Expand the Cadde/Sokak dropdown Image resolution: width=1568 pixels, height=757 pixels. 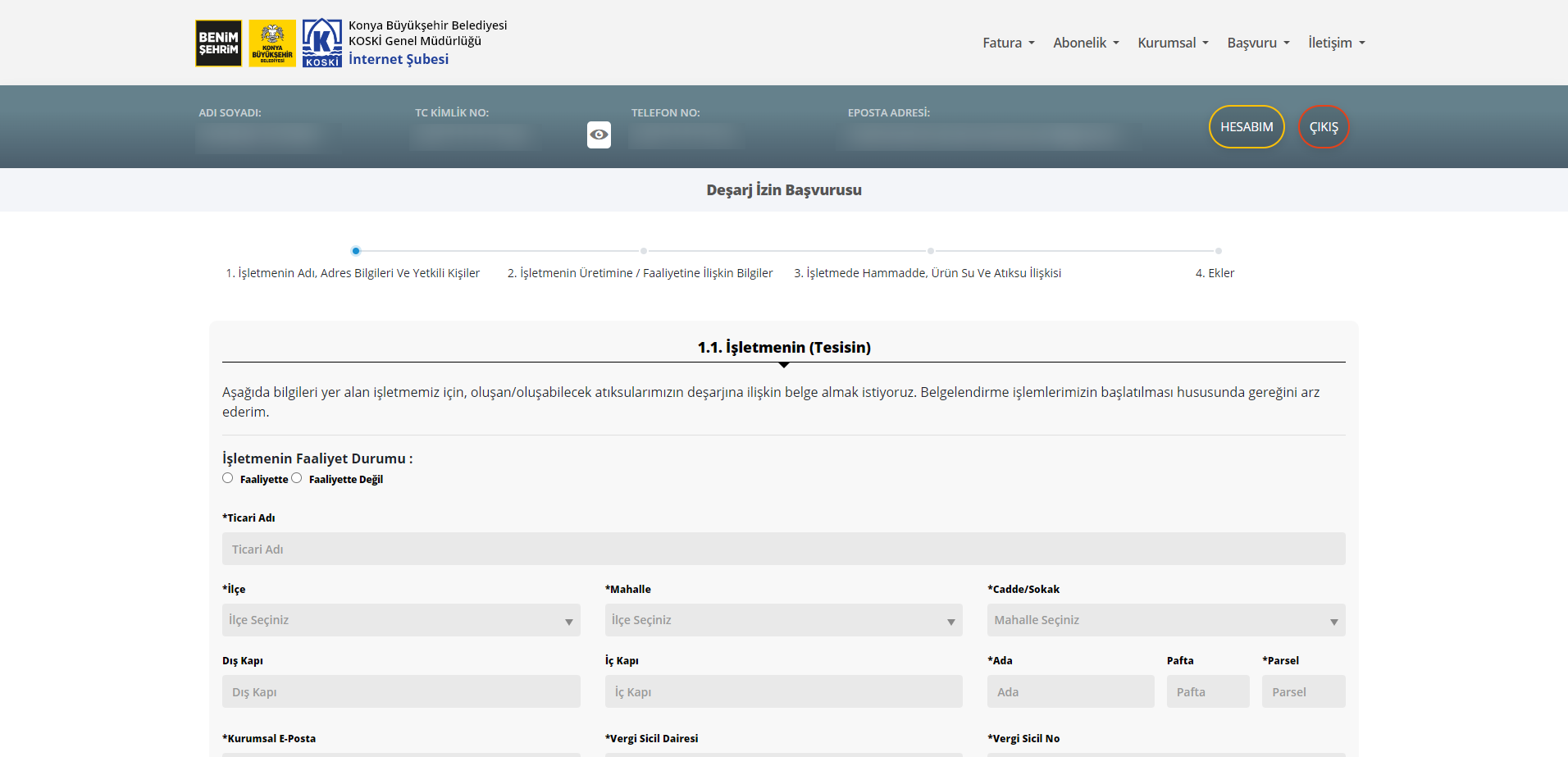tap(1165, 620)
